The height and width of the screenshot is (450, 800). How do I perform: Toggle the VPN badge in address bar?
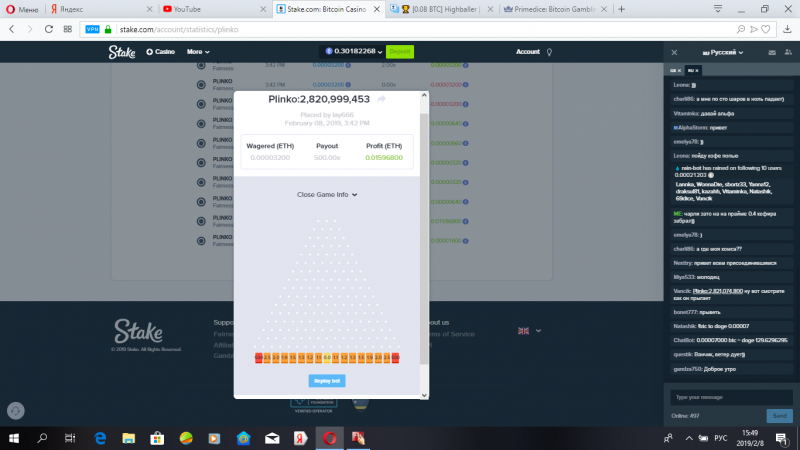coord(92,30)
